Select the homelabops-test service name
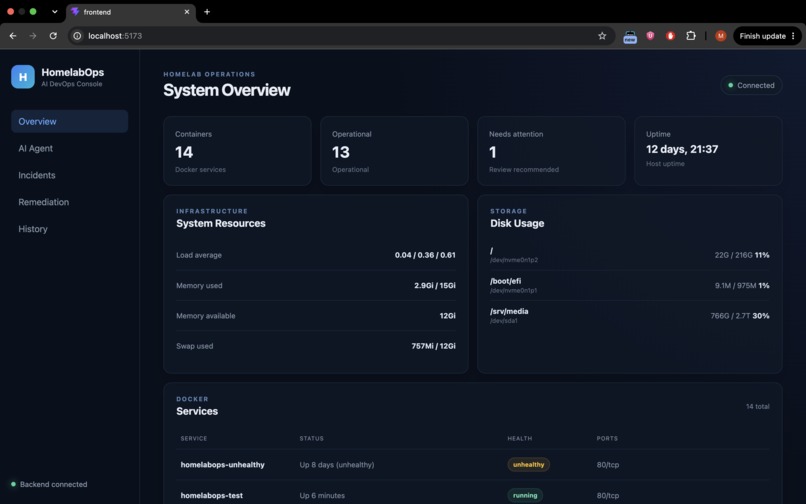Image resolution: width=806 pixels, height=504 pixels. pyautogui.click(x=212, y=495)
